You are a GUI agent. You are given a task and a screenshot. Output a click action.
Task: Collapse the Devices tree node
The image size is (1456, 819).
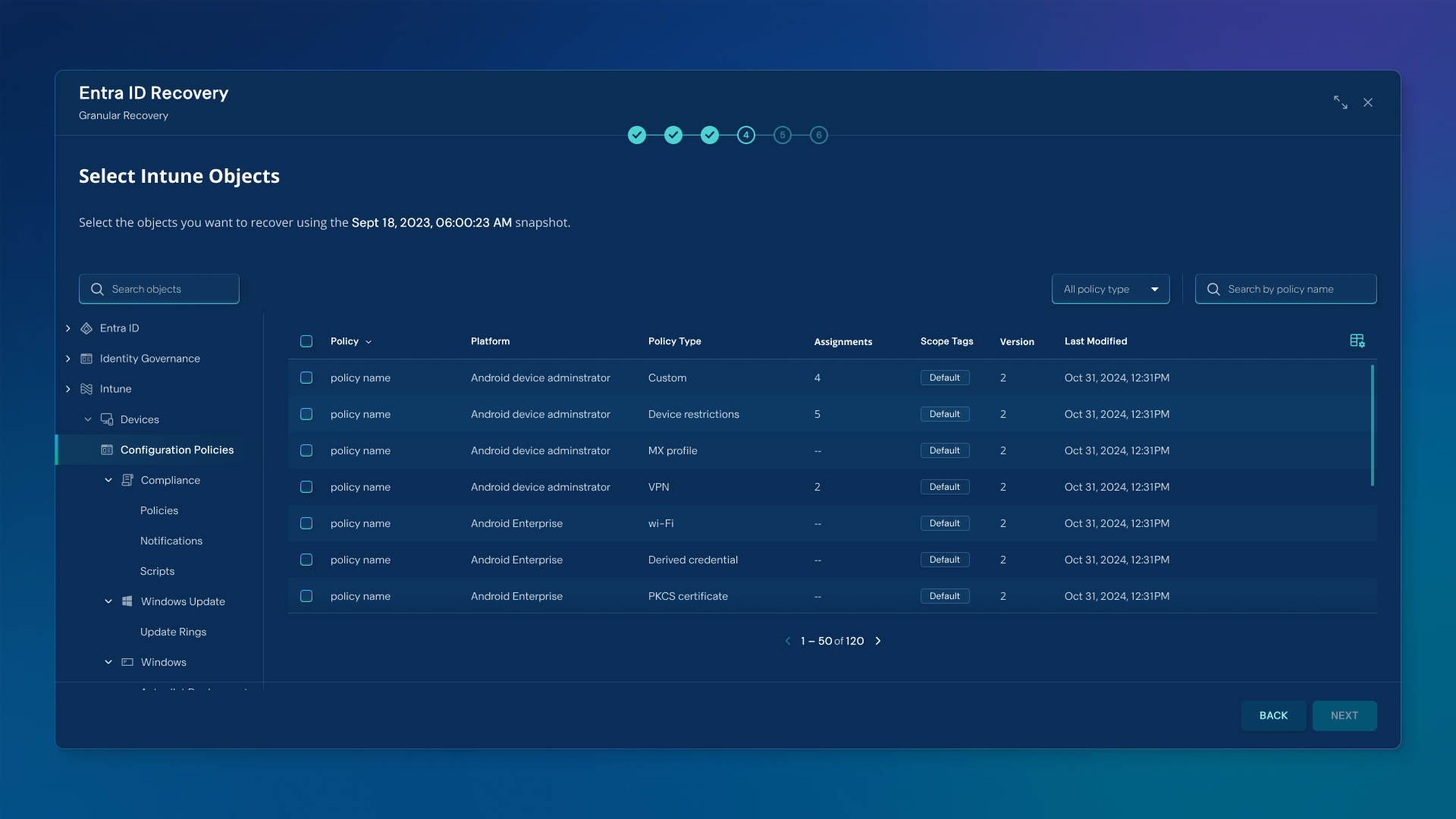tap(88, 419)
